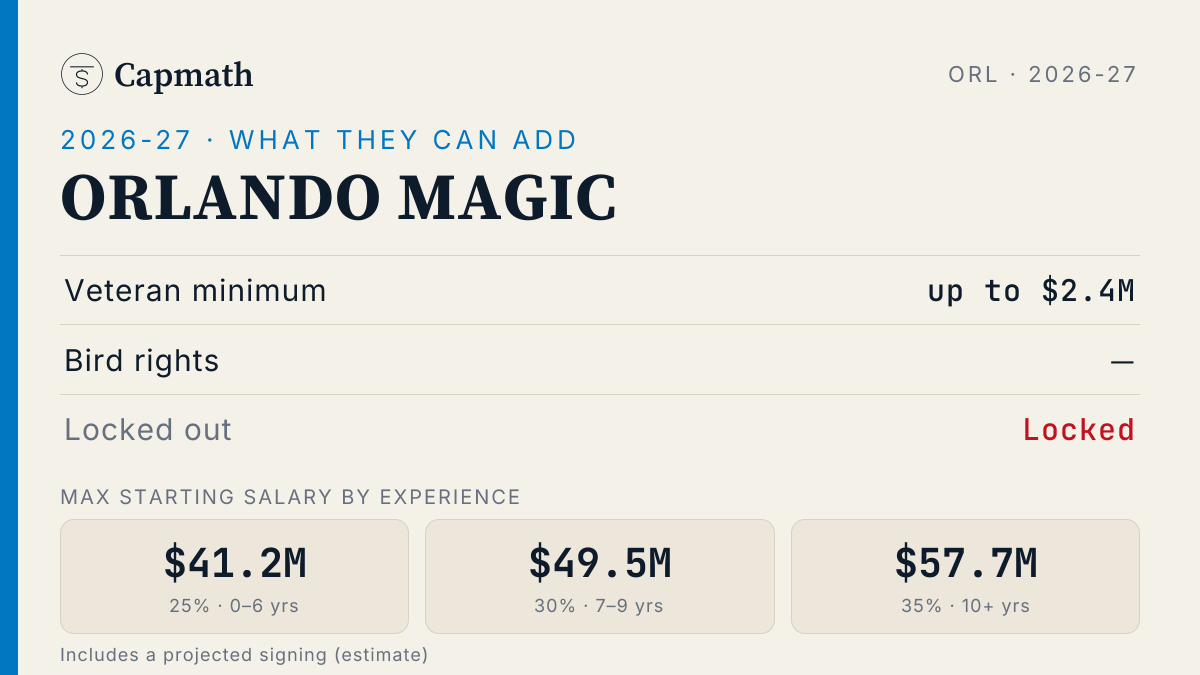Select the $49.5M salary card

600,576
